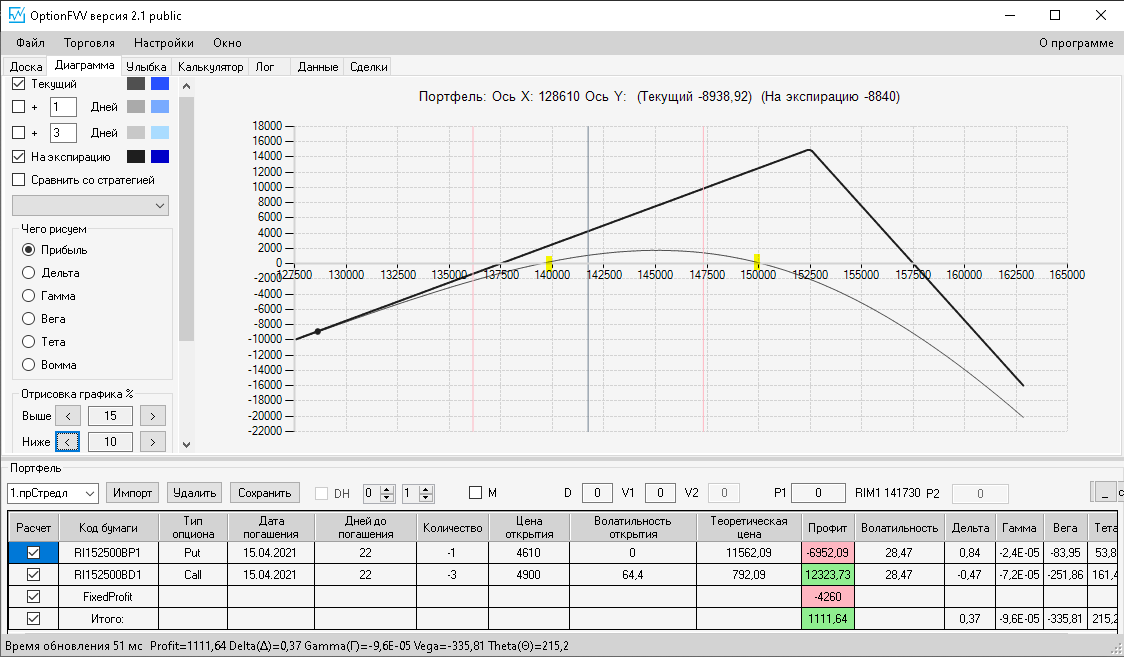The height and width of the screenshot is (657, 1124).
Task: Pick the +1 Дней light blue swatch
Action: [160, 107]
